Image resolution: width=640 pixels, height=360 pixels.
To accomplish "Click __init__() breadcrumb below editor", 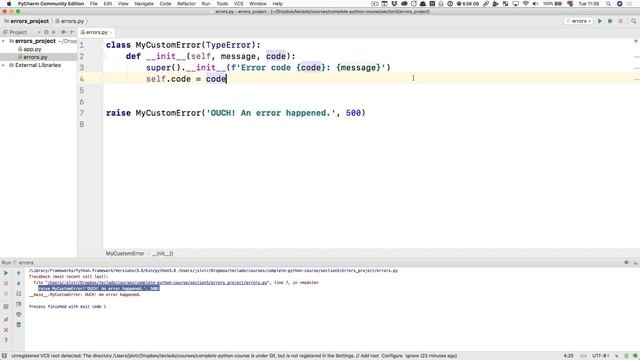I will [x=162, y=253].
